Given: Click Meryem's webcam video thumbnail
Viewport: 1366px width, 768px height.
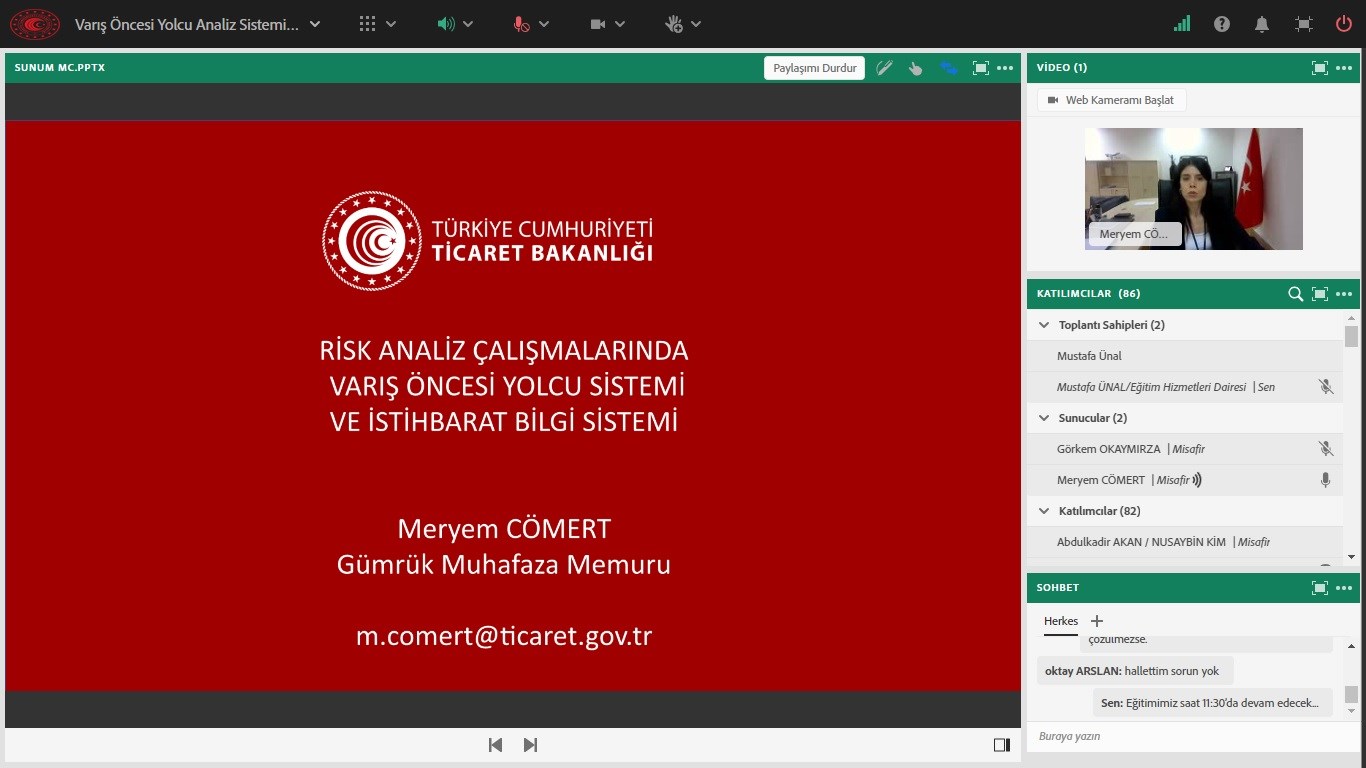Looking at the screenshot, I should coord(1194,189).
